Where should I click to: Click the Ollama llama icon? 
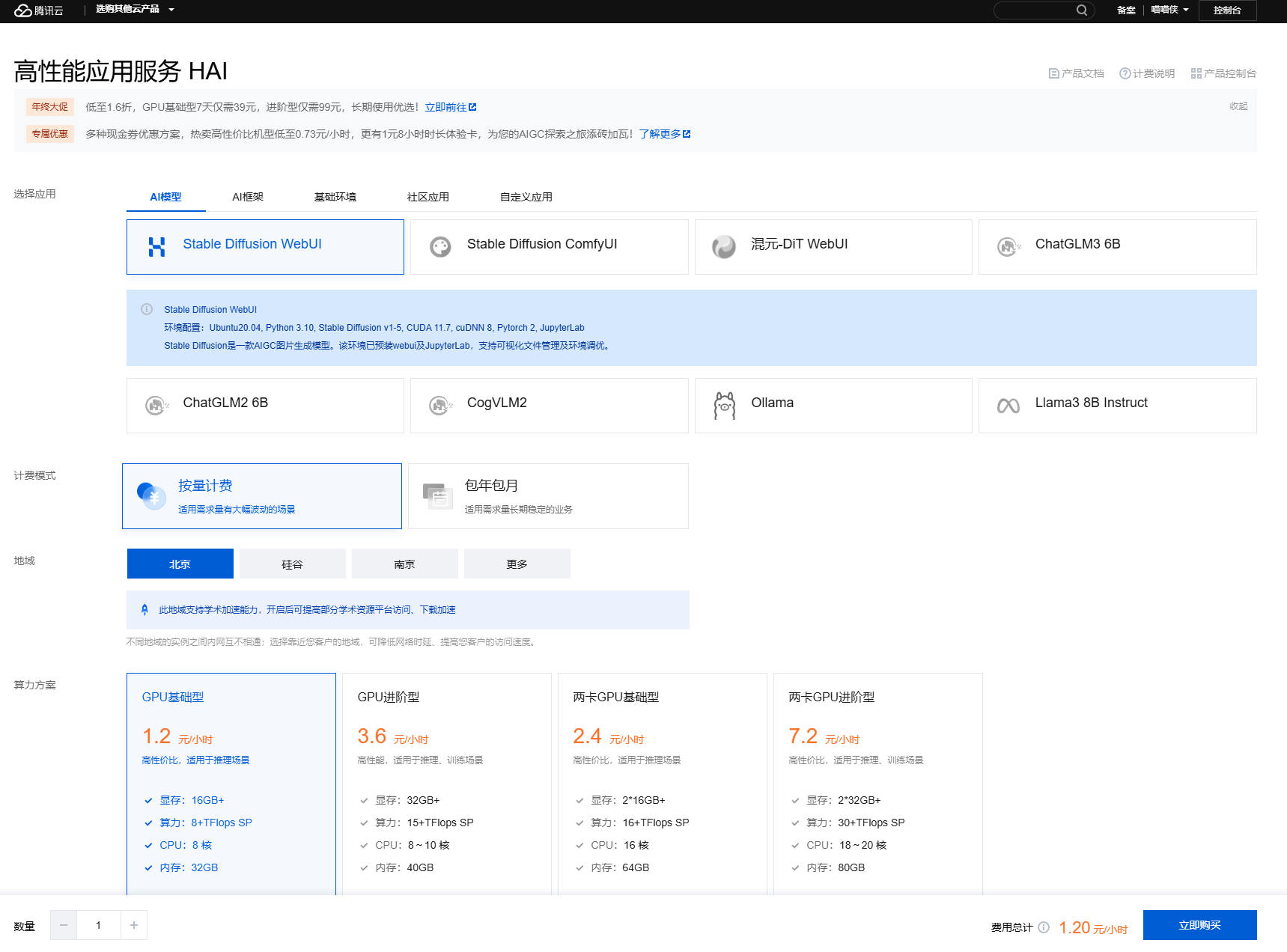pyautogui.click(x=724, y=406)
